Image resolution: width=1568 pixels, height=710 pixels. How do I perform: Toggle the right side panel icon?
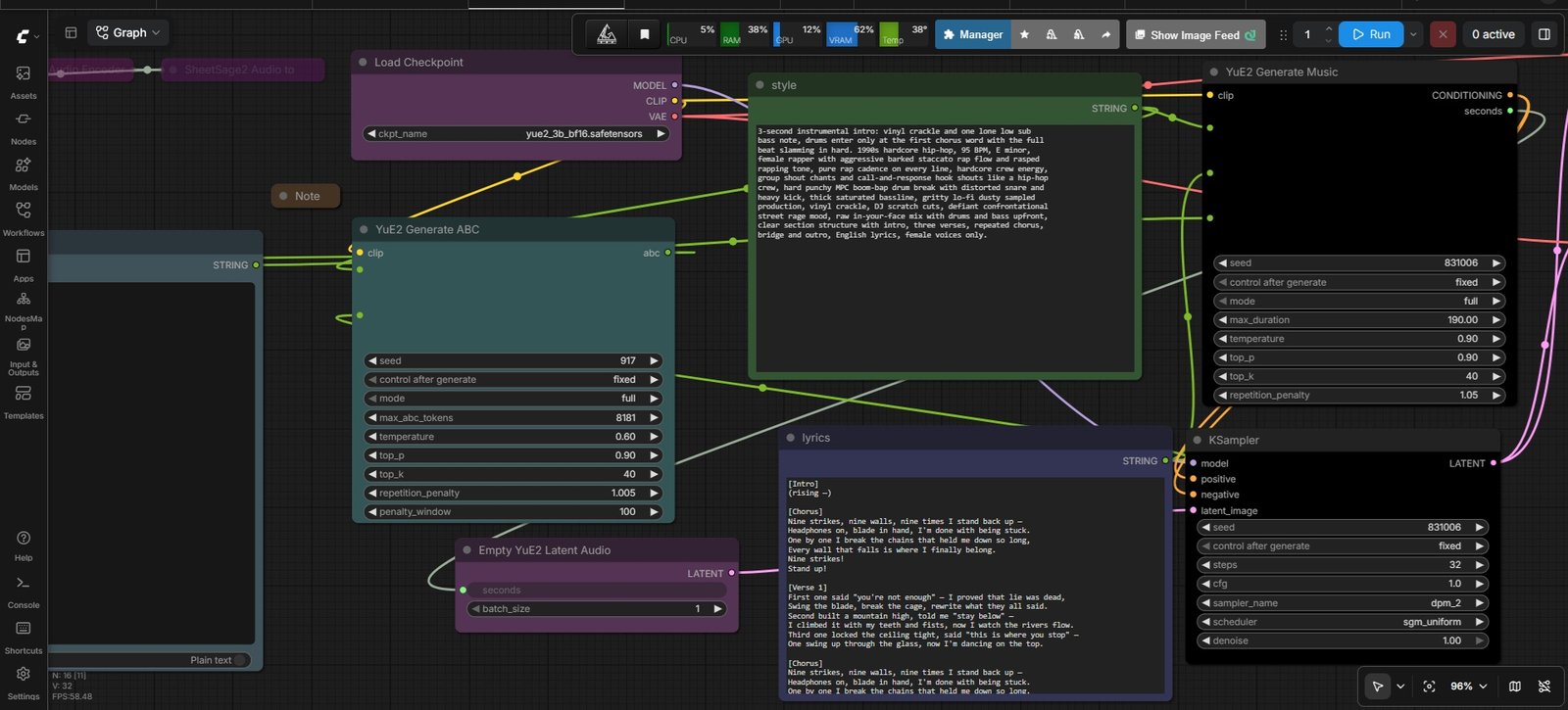(x=1543, y=34)
